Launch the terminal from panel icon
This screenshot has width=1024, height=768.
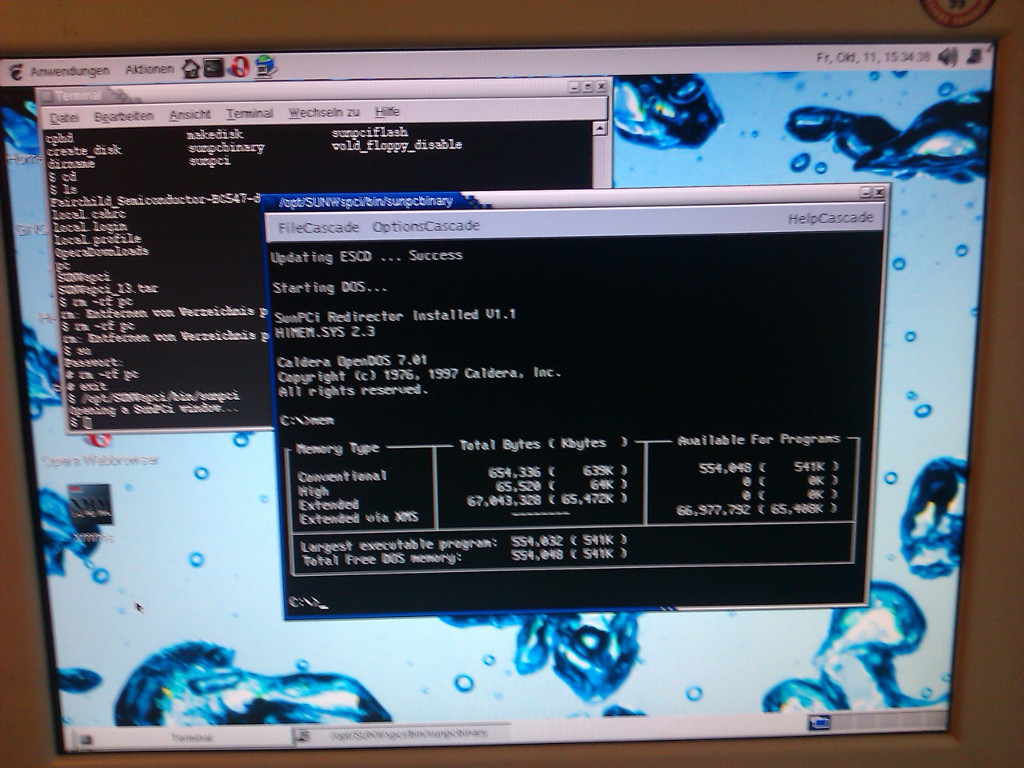click(214, 67)
